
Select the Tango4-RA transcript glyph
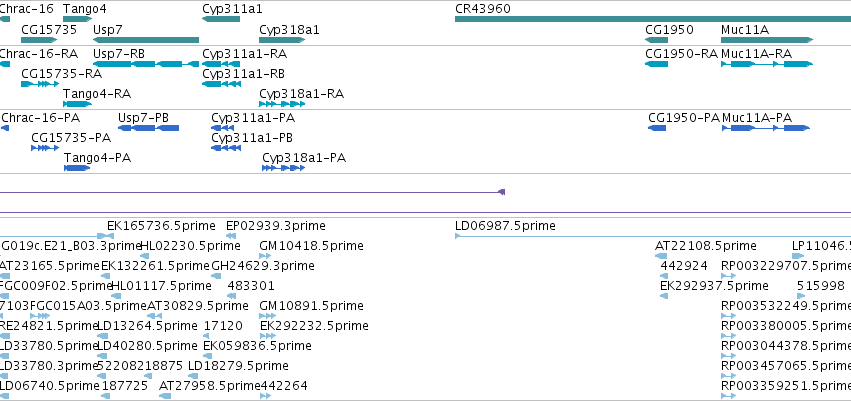78,104
